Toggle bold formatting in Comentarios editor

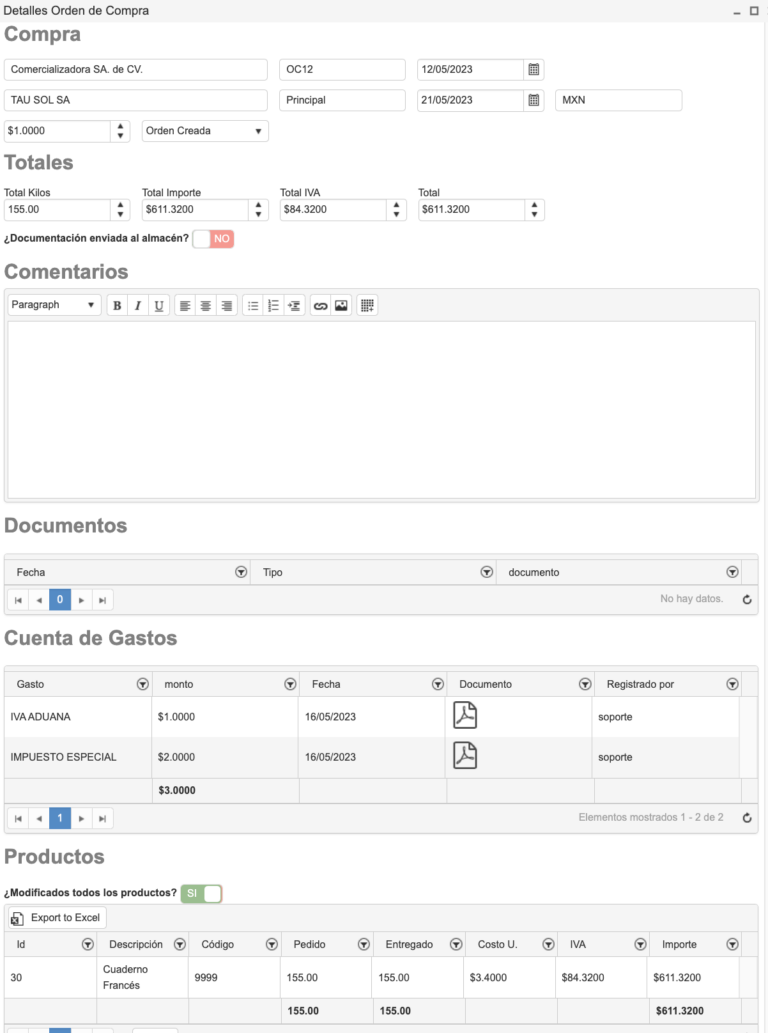117,305
